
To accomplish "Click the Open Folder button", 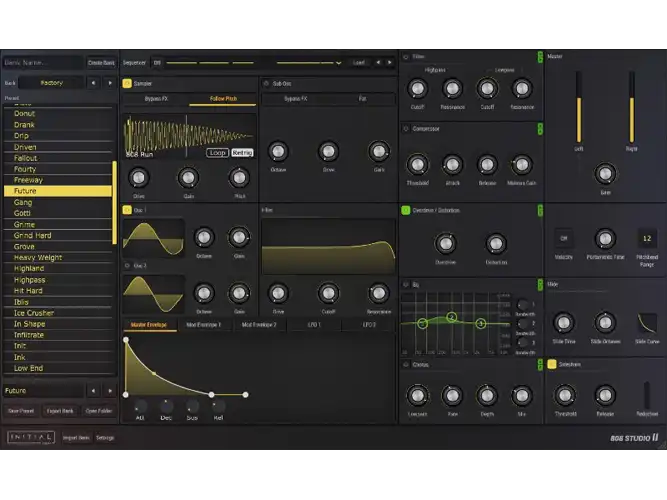I will [99, 411].
